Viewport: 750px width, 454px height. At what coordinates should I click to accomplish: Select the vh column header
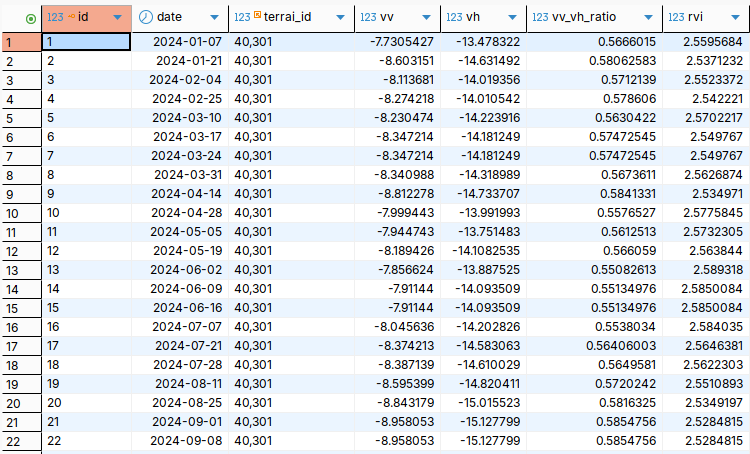point(484,19)
